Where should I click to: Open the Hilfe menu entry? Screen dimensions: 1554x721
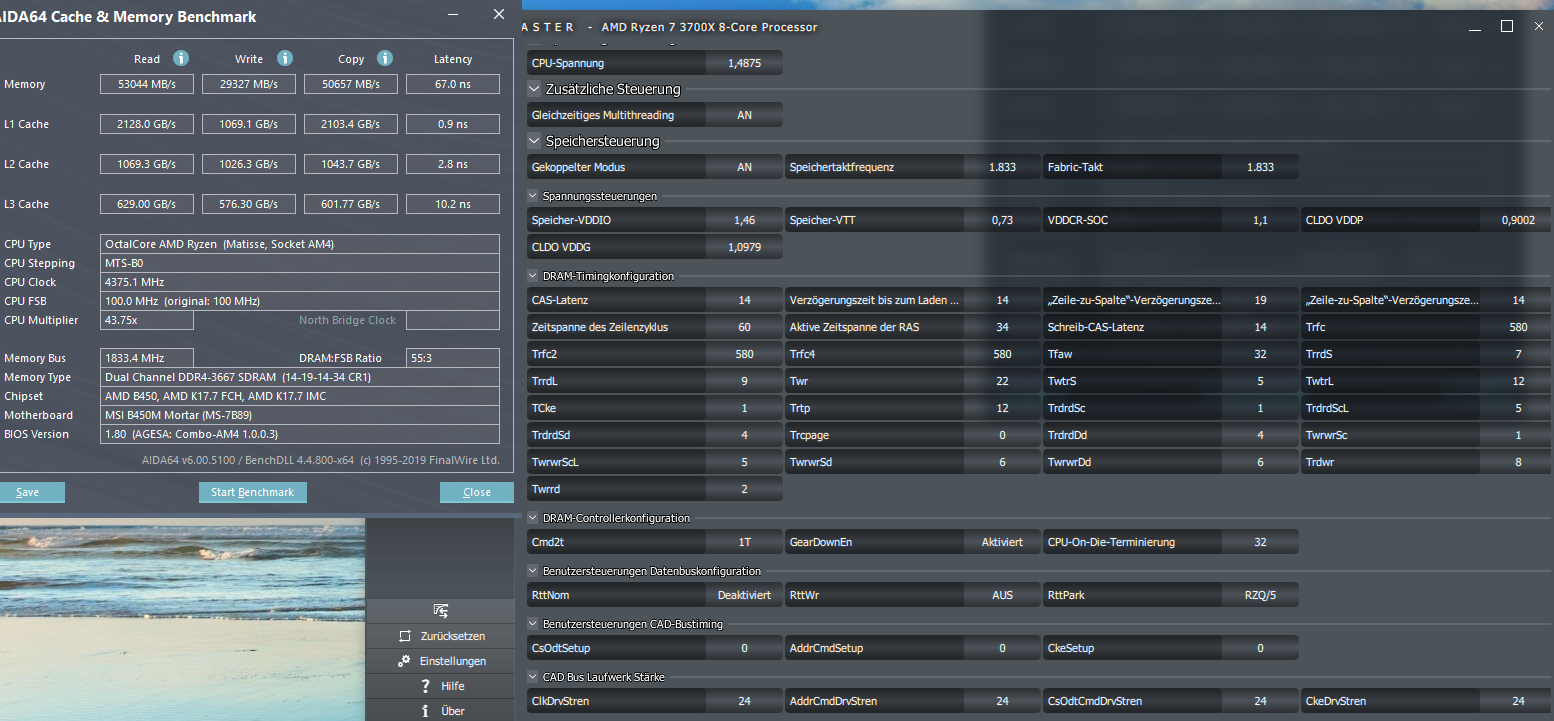pyautogui.click(x=440, y=686)
